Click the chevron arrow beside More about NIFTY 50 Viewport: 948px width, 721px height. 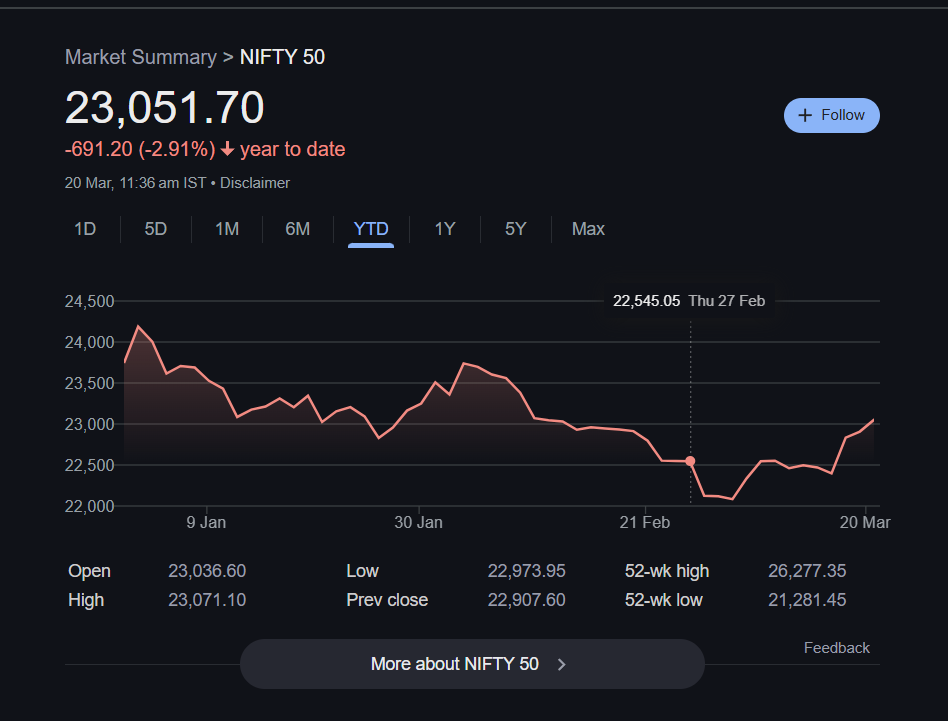point(562,664)
